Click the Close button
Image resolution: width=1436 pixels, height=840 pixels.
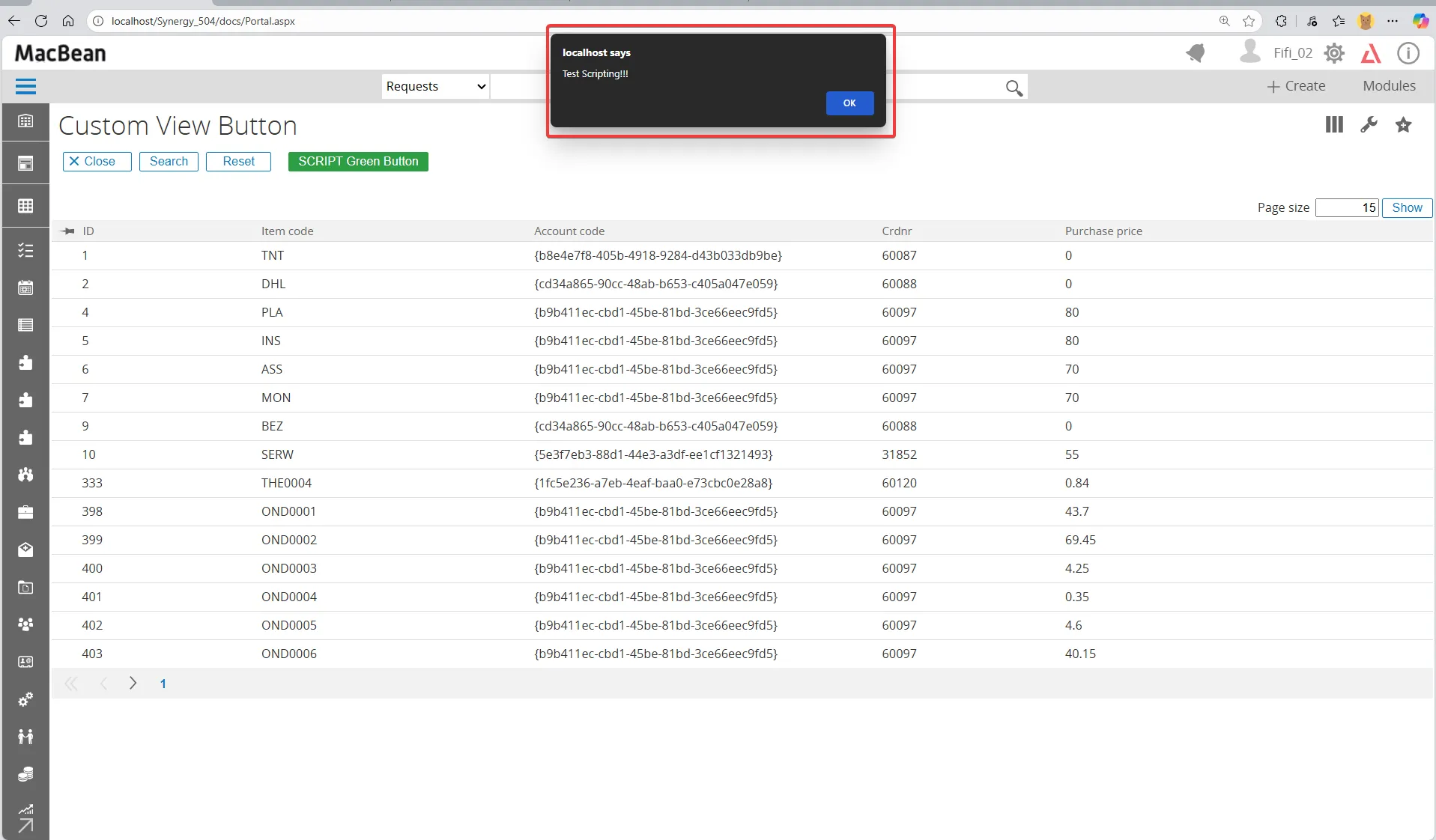(x=97, y=162)
